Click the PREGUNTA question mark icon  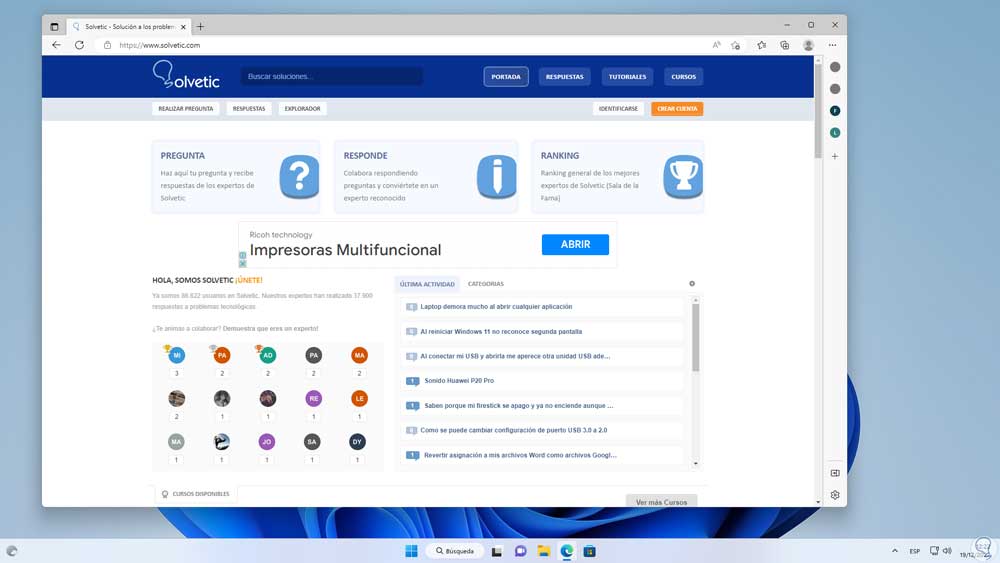[298, 177]
